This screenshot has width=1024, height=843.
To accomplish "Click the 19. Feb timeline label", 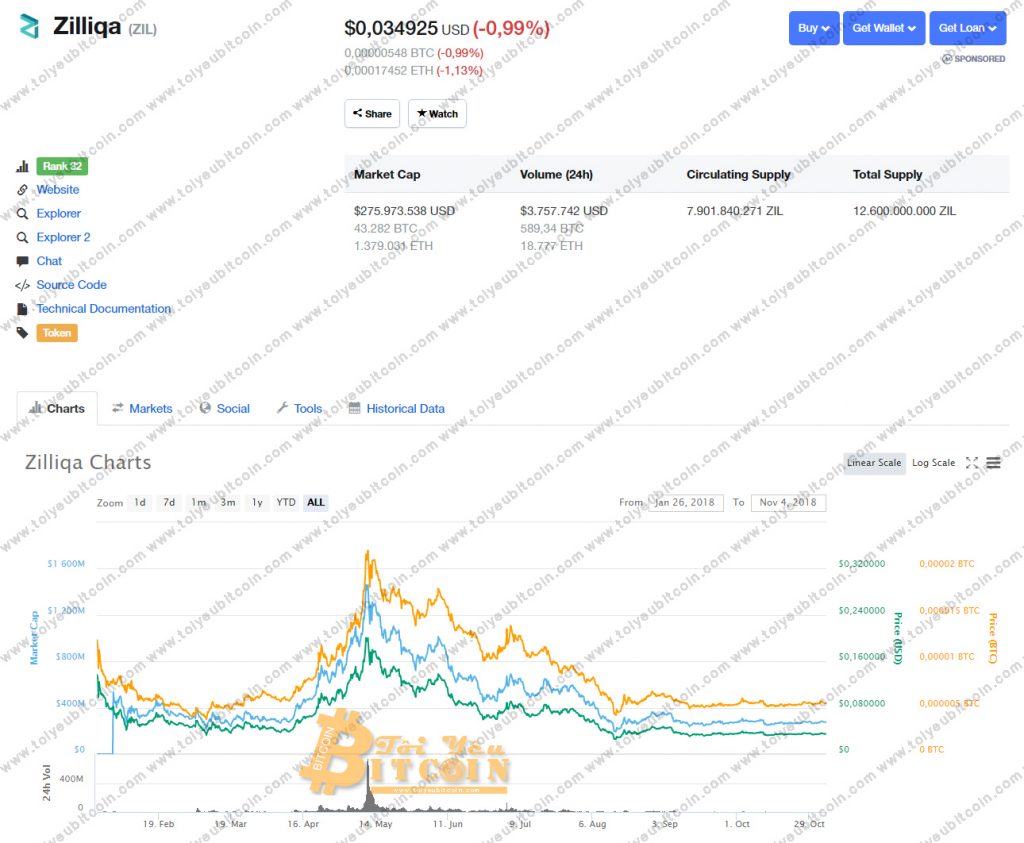I will click(x=159, y=824).
